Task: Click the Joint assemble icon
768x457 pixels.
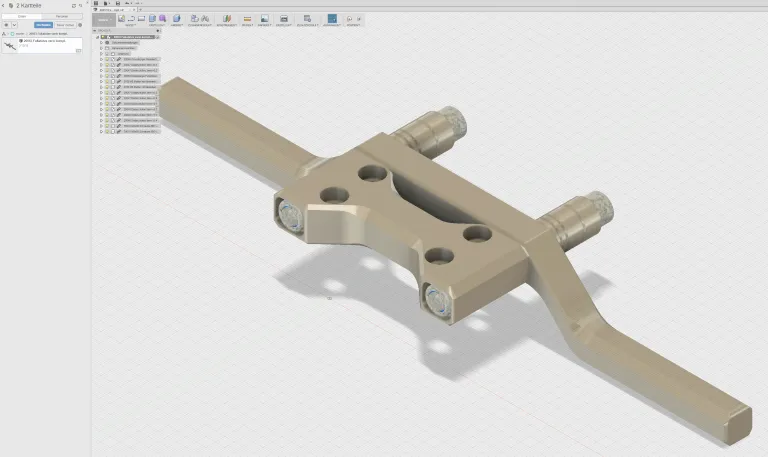Action: point(205,19)
